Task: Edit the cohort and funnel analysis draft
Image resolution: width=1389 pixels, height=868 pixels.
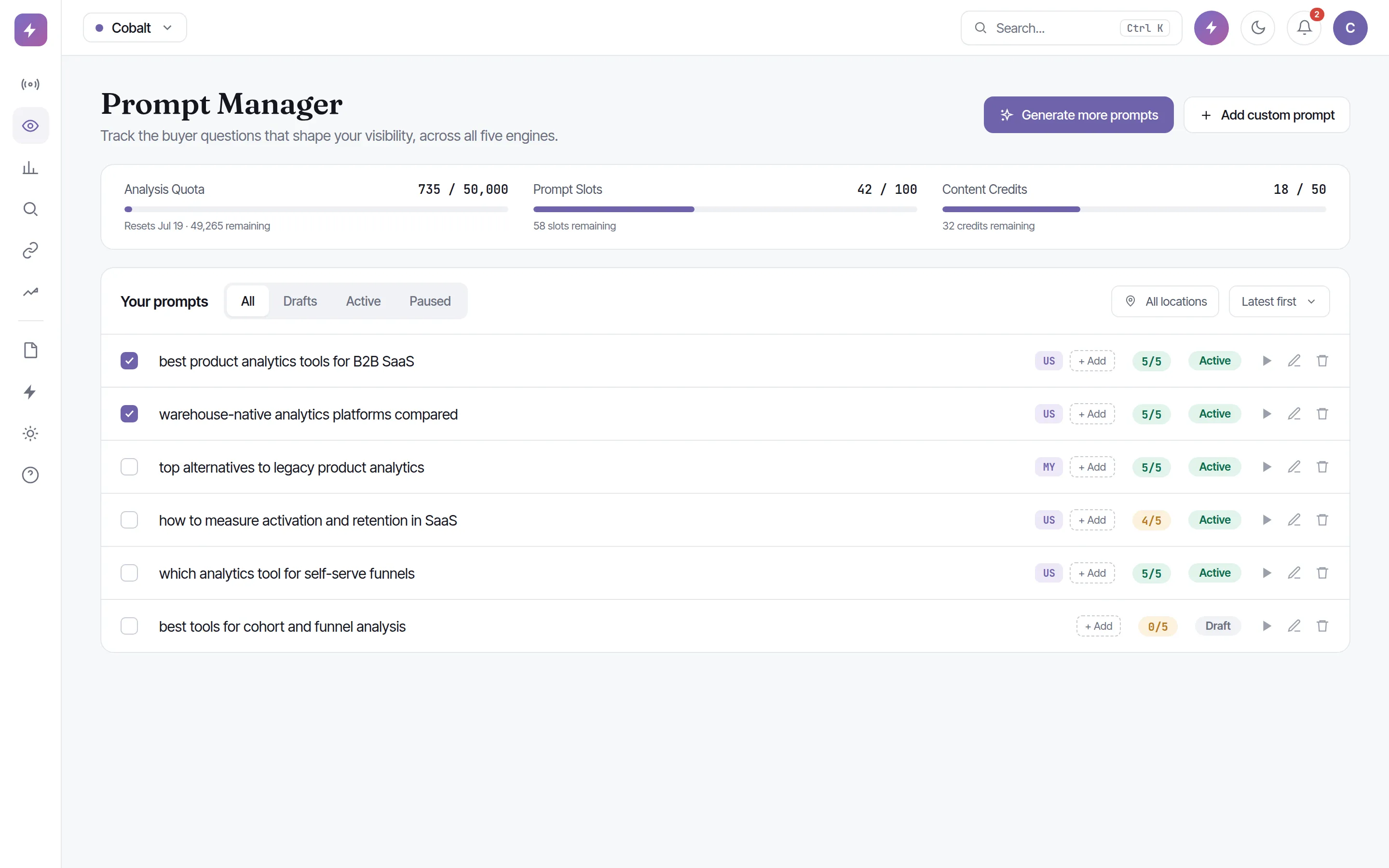Action: [1294, 626]
